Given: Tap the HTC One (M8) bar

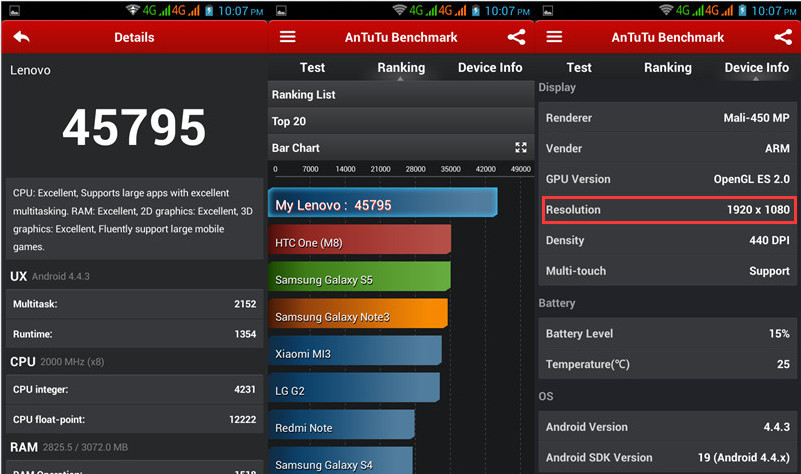Looking at the screenshot, I should tap(360, 243).
